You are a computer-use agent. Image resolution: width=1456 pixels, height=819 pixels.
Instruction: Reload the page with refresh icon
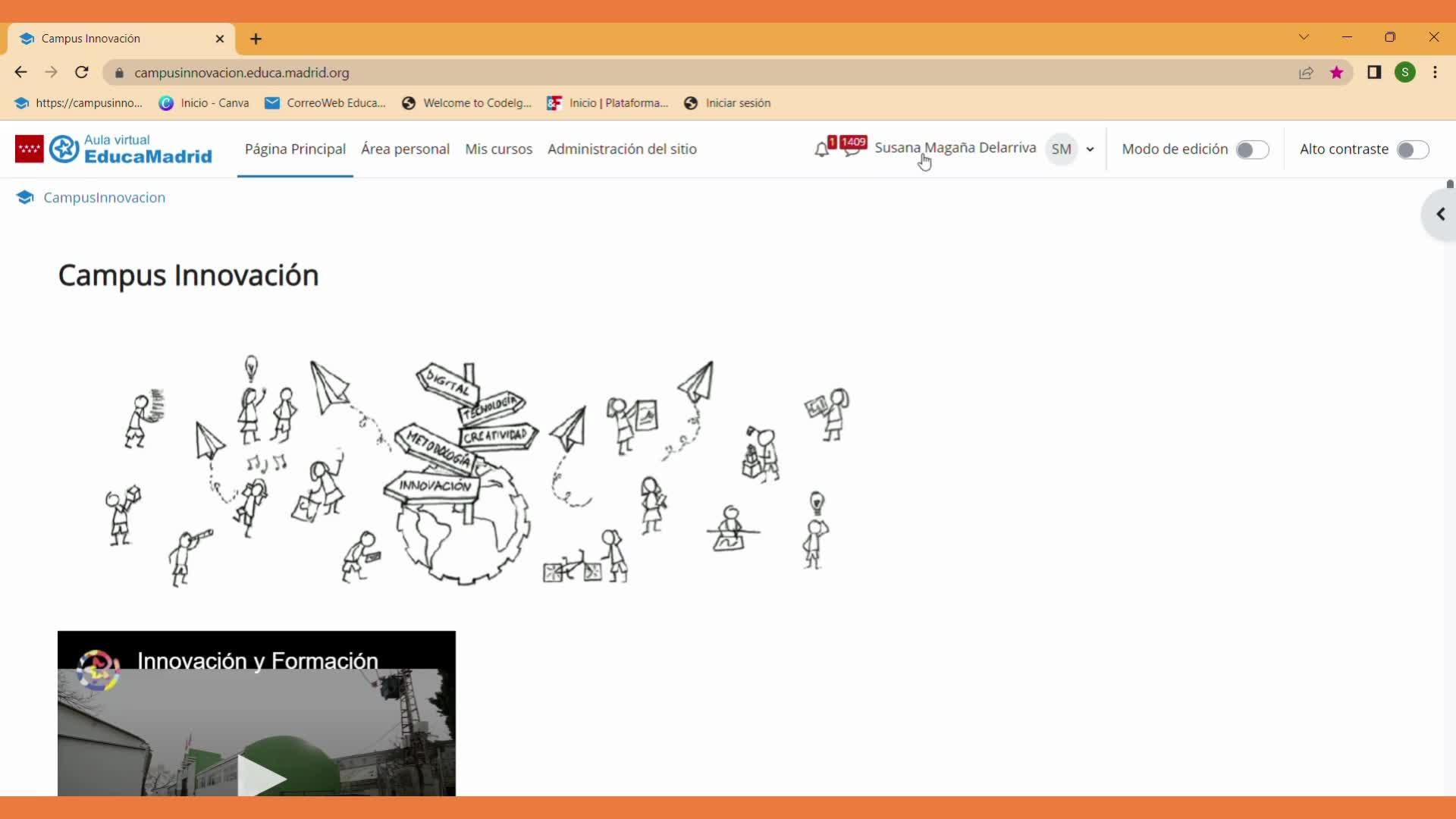[82, 73]
